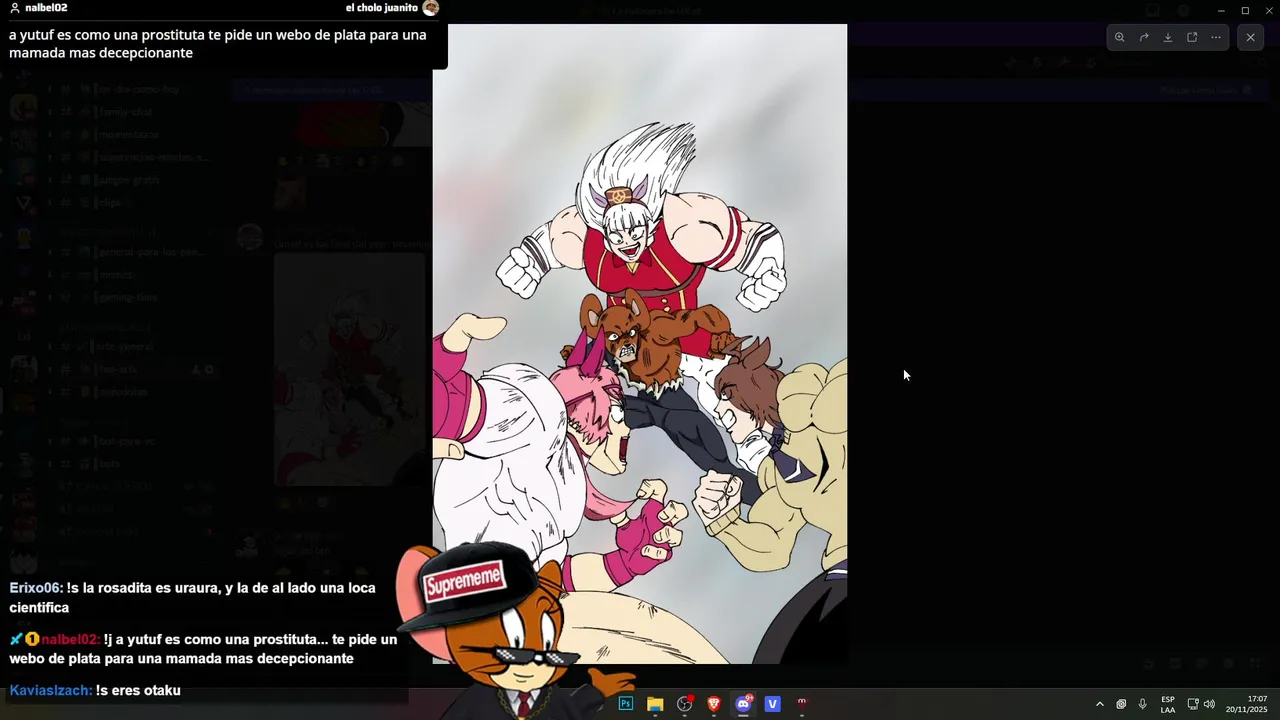This screenshot has height=720, width=1280.
Task: Click the image thumbnail in Discord chat behind
Action: [350, 370]
